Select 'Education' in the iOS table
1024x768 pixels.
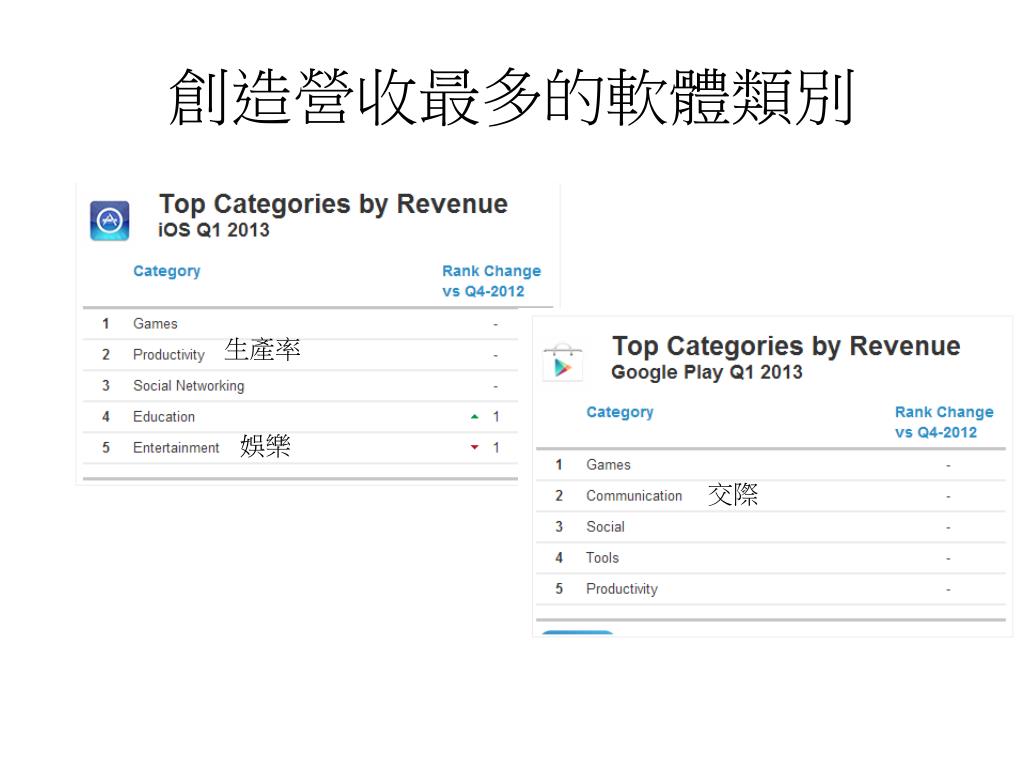click(x=164, y=417)
